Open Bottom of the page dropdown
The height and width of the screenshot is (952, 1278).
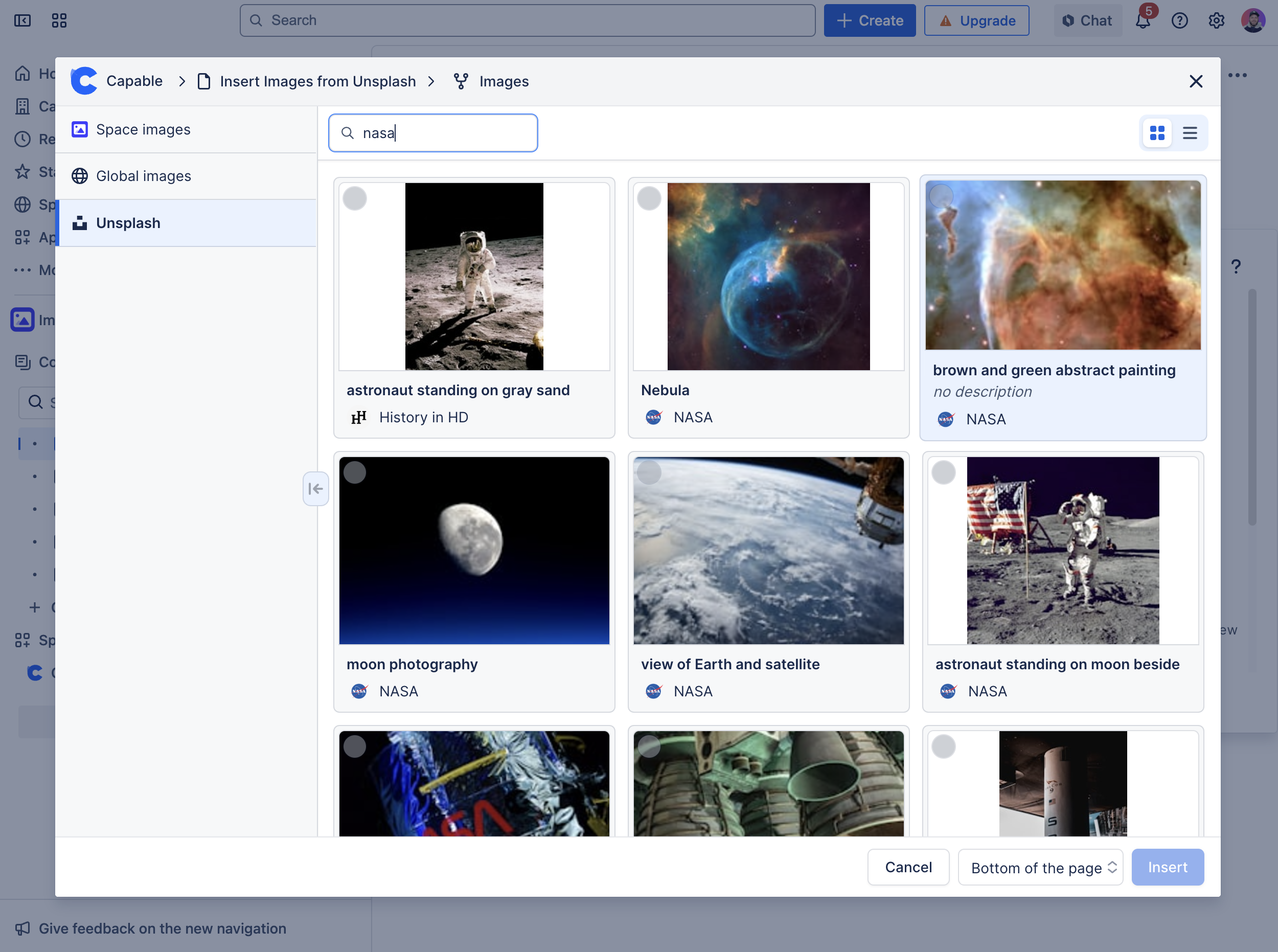point(1040,867)
